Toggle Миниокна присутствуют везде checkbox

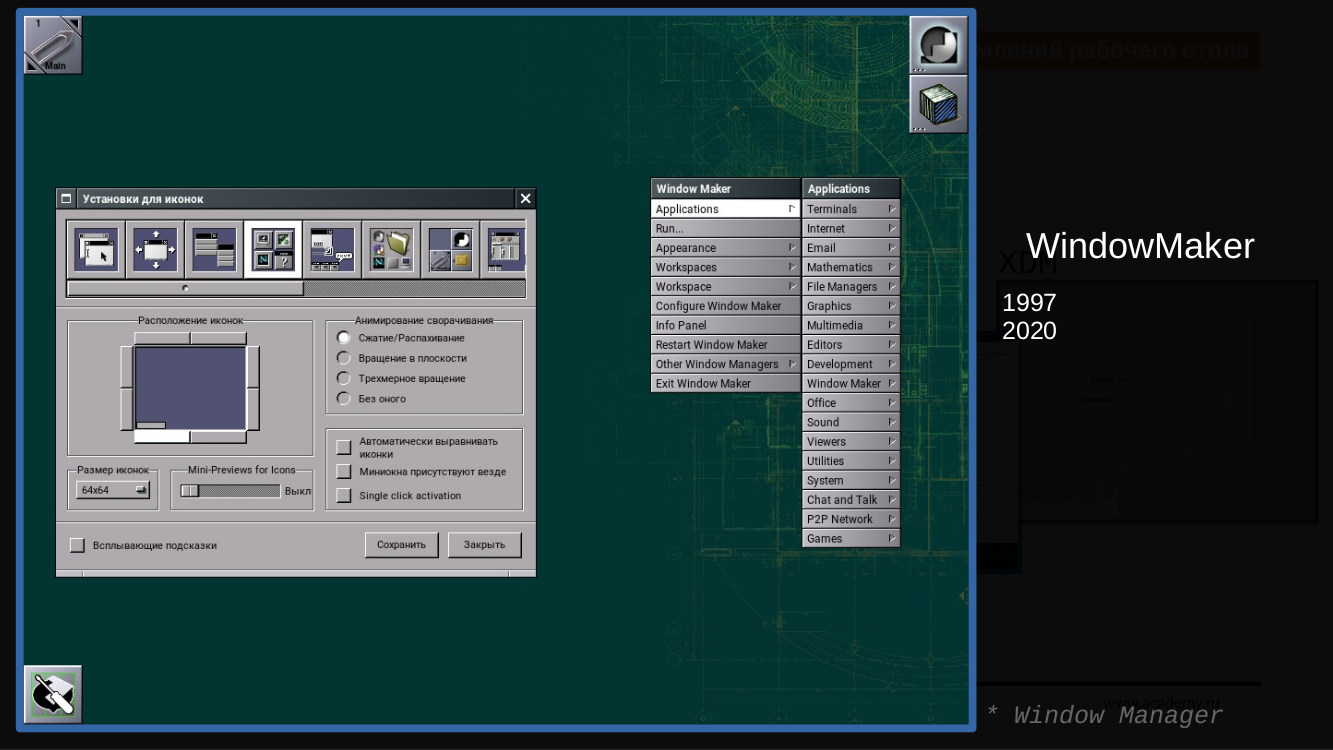point(344,471)
